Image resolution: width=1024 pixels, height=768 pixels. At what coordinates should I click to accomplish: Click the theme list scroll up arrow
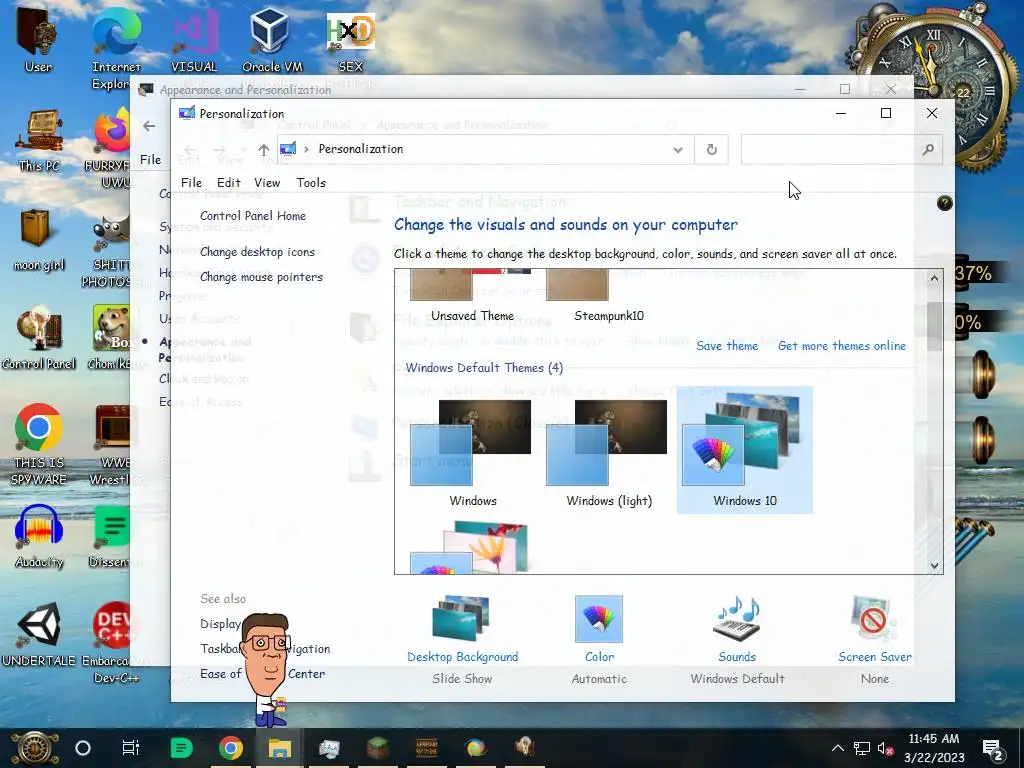tap(935, 278)
